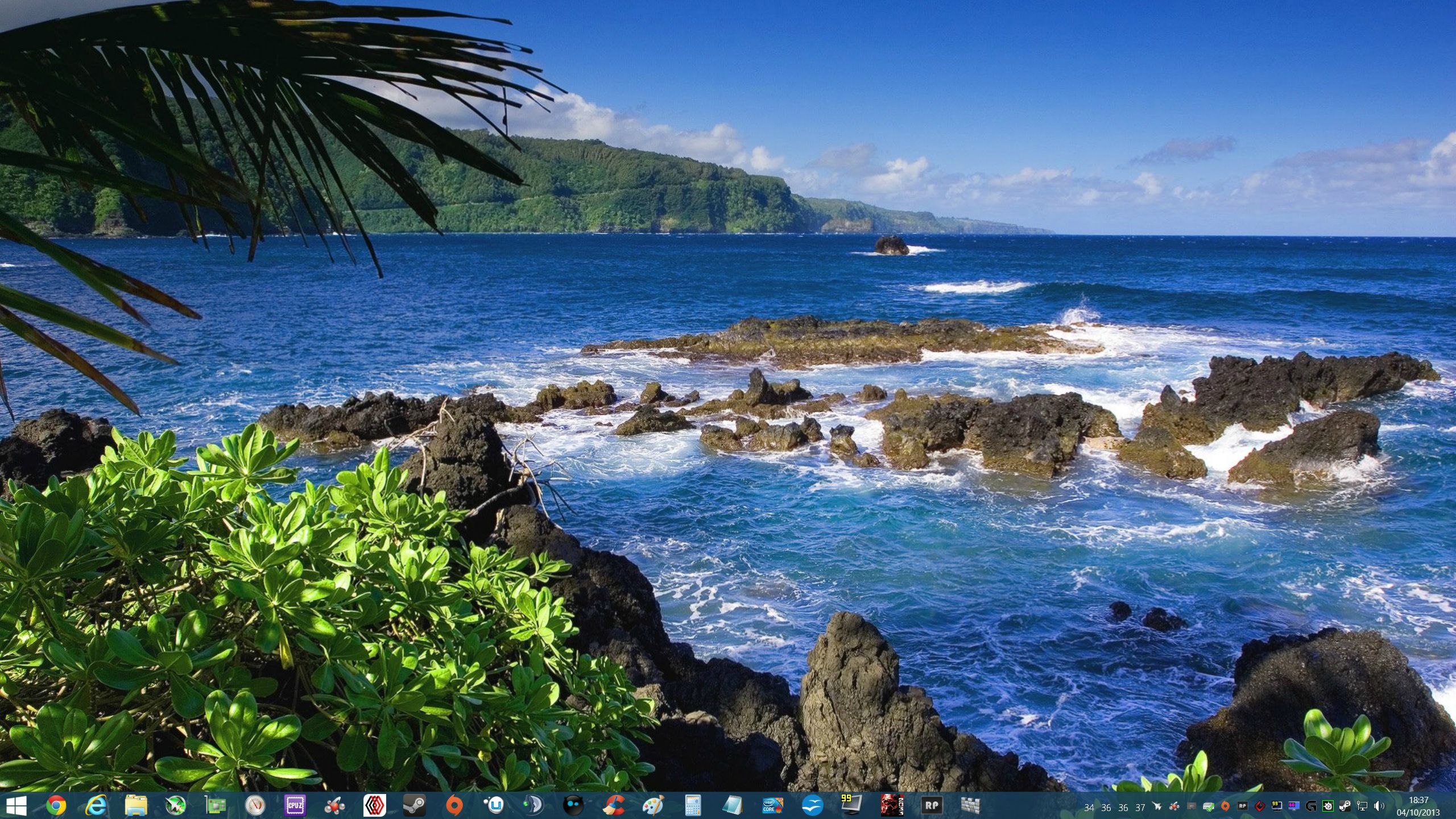Click the tray temperature reading 34
Screen dimensions: 1456x819
[1089, 808]
